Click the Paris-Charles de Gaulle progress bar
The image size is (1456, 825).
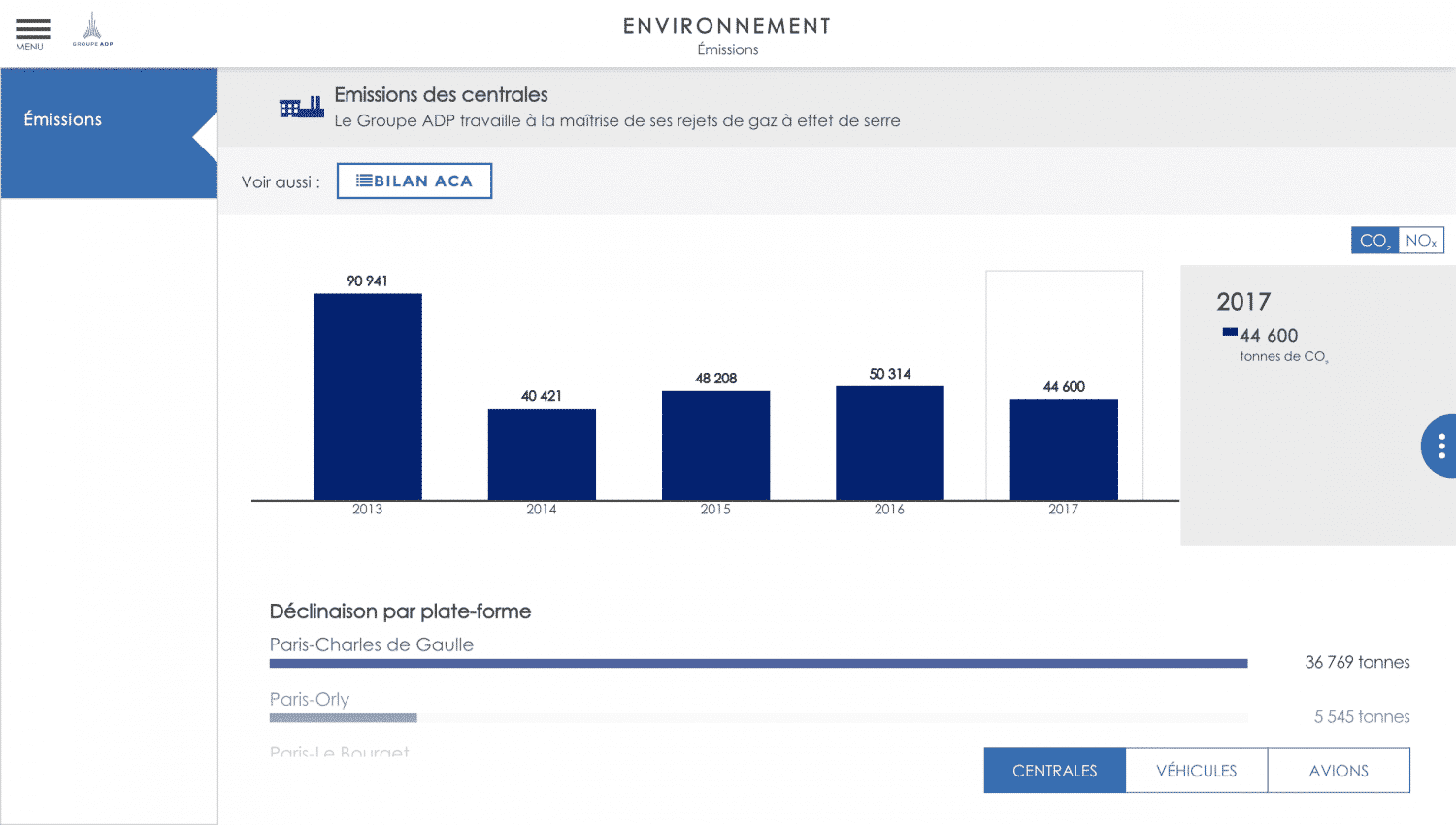pyautogui.click(x=758, y=664)
